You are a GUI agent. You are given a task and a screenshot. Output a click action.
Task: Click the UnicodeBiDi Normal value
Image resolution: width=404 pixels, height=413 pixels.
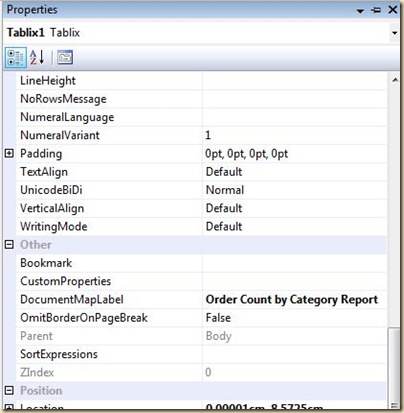(x=225, y=190)
